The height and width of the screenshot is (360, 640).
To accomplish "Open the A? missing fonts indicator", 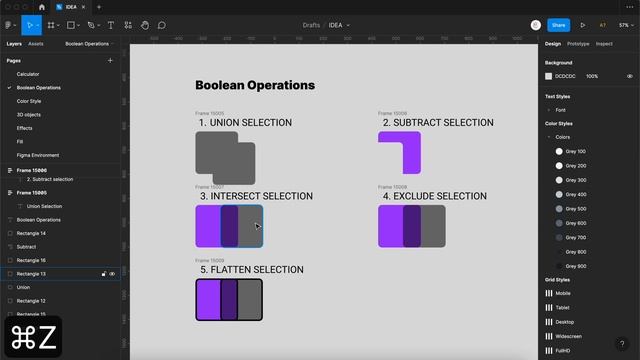I will [x=602, y=25].
